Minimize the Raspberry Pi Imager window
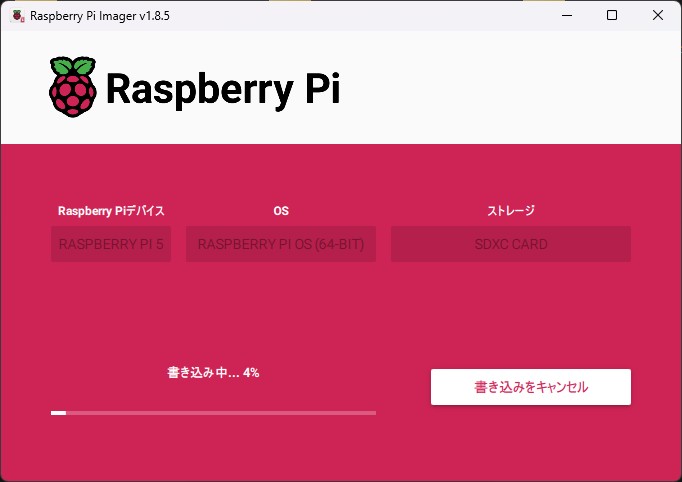This screenshot has height=482, width=682. coord(566,16)
